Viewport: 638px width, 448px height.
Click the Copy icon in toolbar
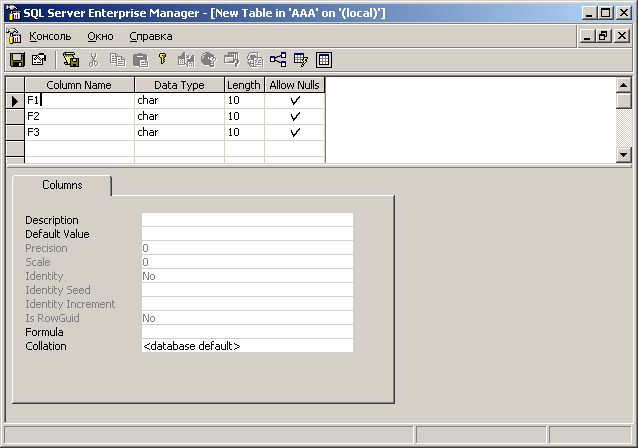coord(117,60)
